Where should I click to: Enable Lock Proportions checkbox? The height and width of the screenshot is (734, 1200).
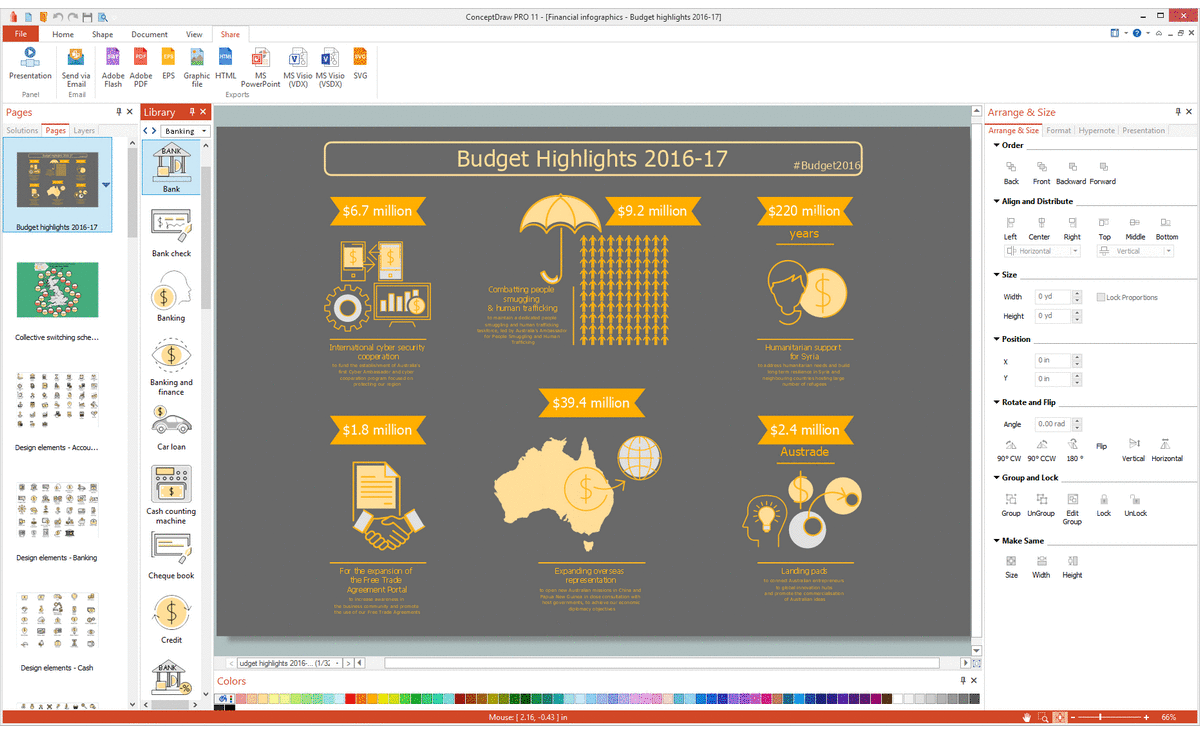(1101, 297)
